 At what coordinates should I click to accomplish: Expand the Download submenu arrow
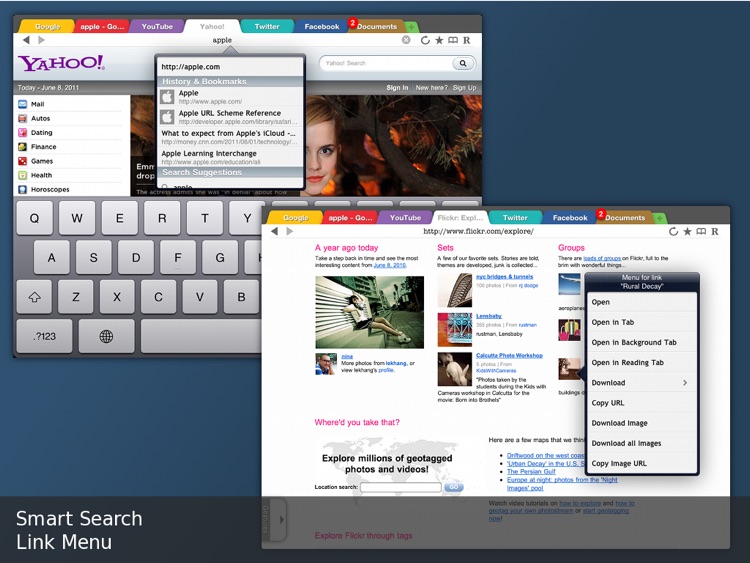coord(685,383)
